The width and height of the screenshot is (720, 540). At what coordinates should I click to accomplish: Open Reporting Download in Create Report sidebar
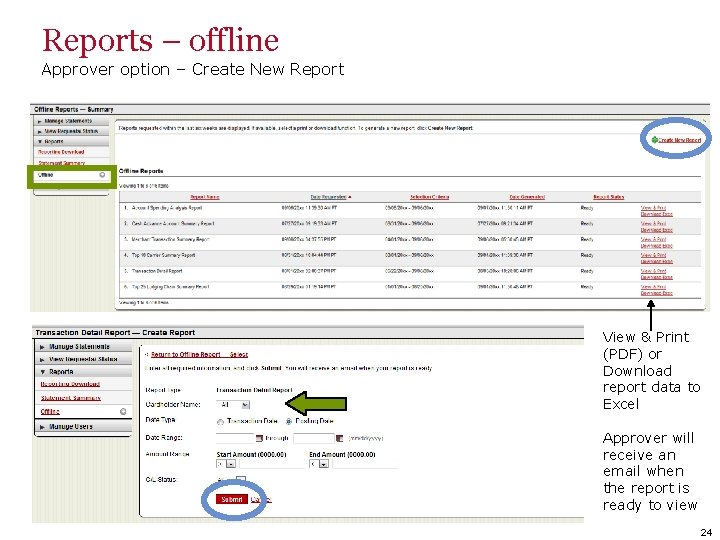tap(70, 384)
